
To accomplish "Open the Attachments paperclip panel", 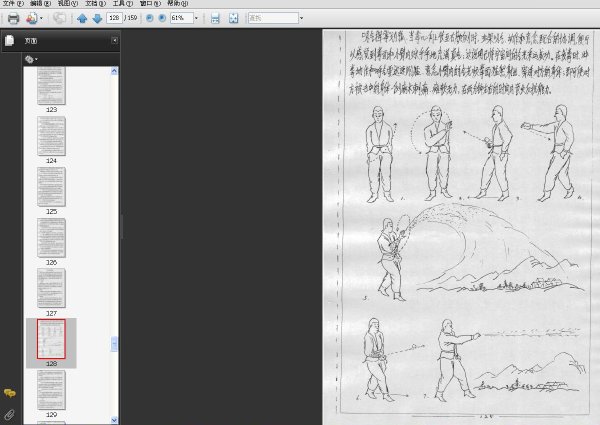I will click(10, 414).
